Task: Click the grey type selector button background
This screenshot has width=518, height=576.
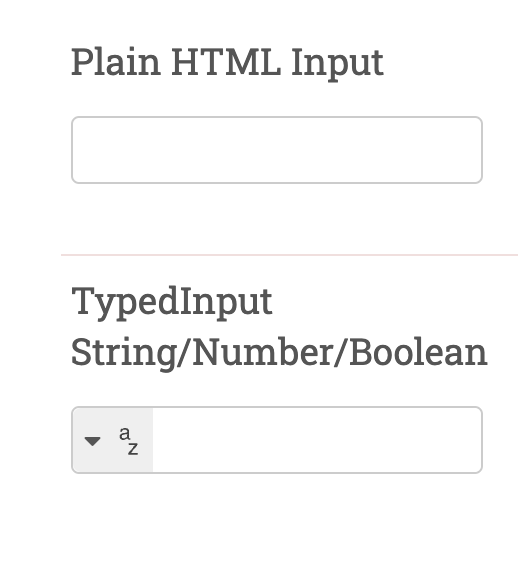Action: pos(112,440)
